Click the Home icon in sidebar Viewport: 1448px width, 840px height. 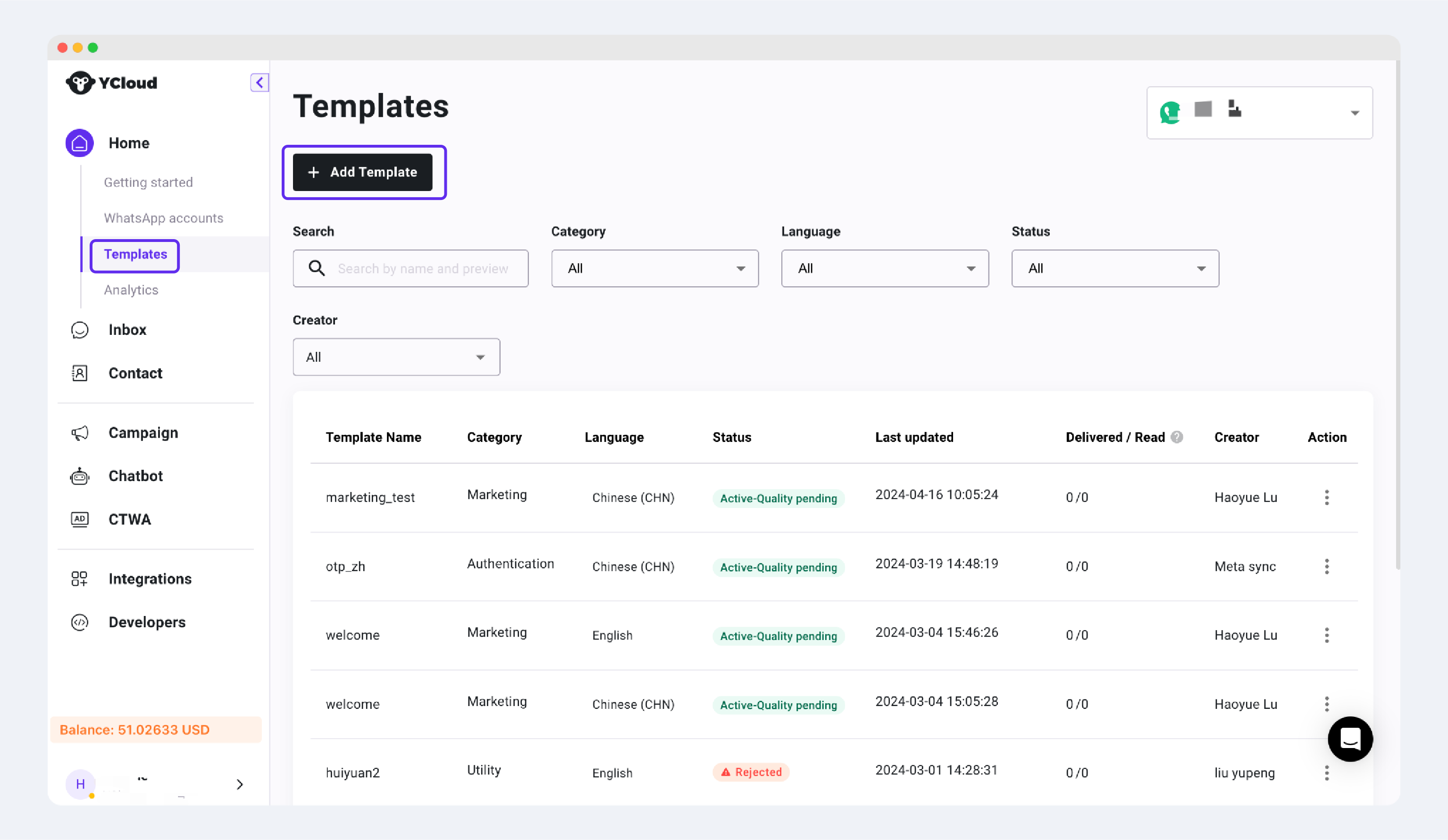[79, 143]
